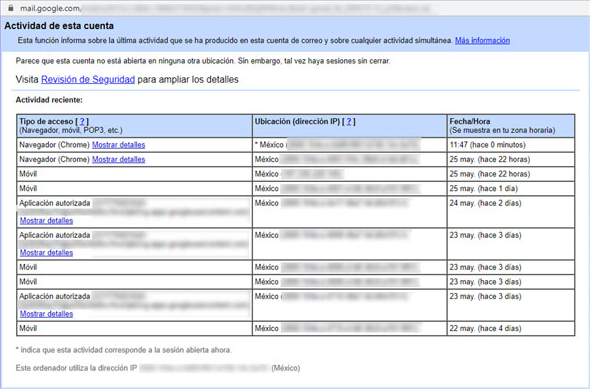Click the '11:47 (hace 0 minutos)' cell
590x389 pixels.
point(511,145)
